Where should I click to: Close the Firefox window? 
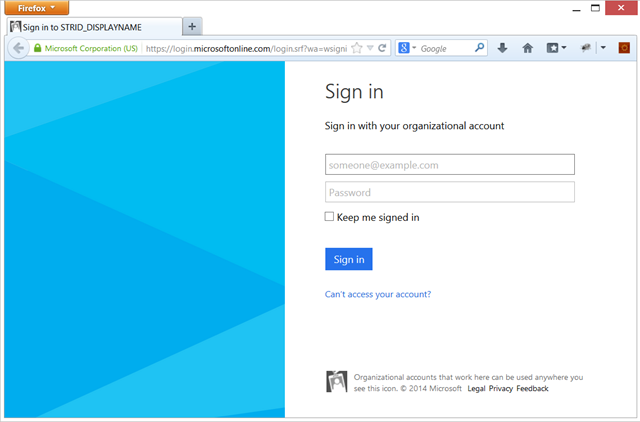tap(621, 8)
